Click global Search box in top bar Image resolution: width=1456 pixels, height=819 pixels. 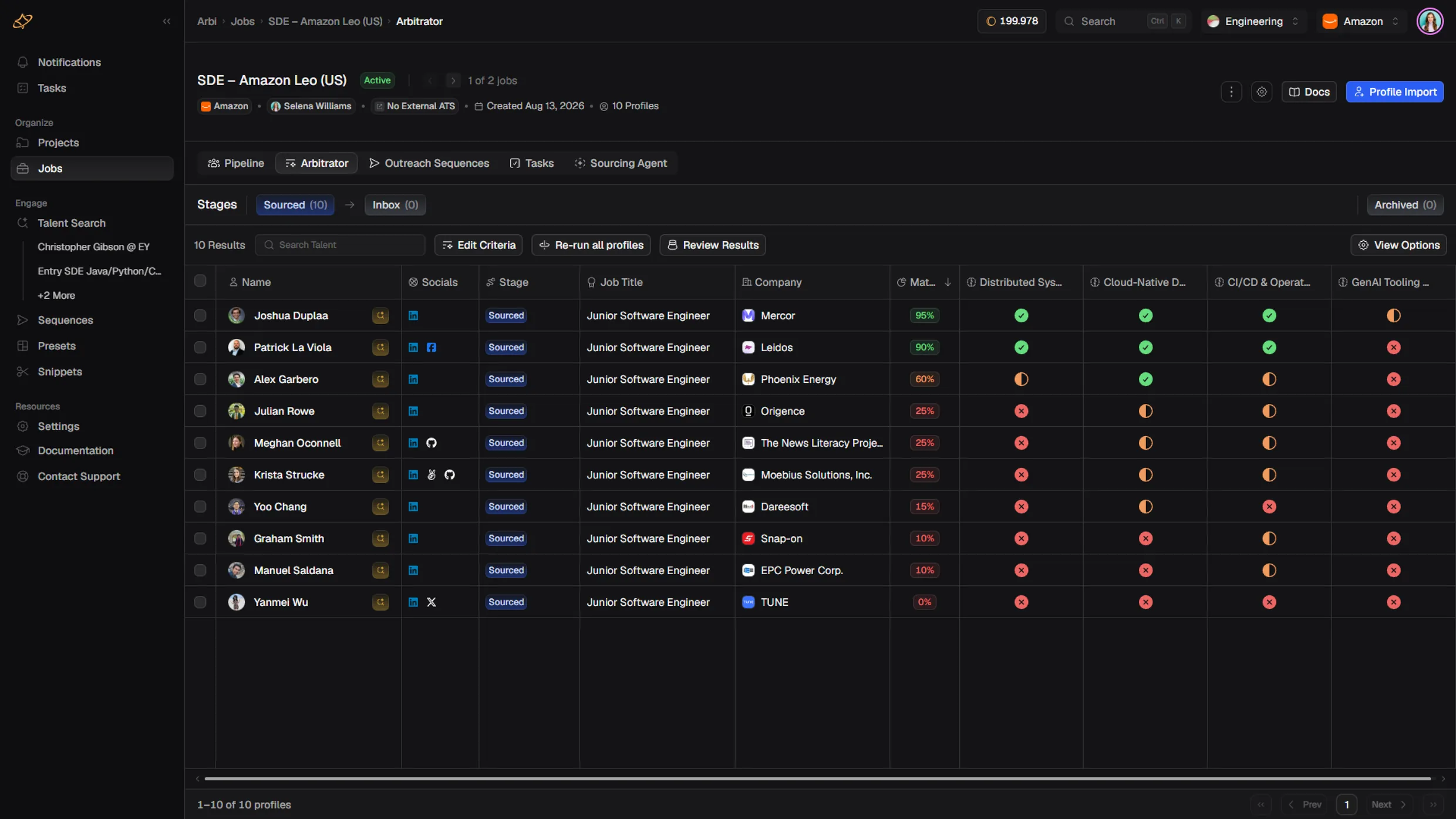1123,21
